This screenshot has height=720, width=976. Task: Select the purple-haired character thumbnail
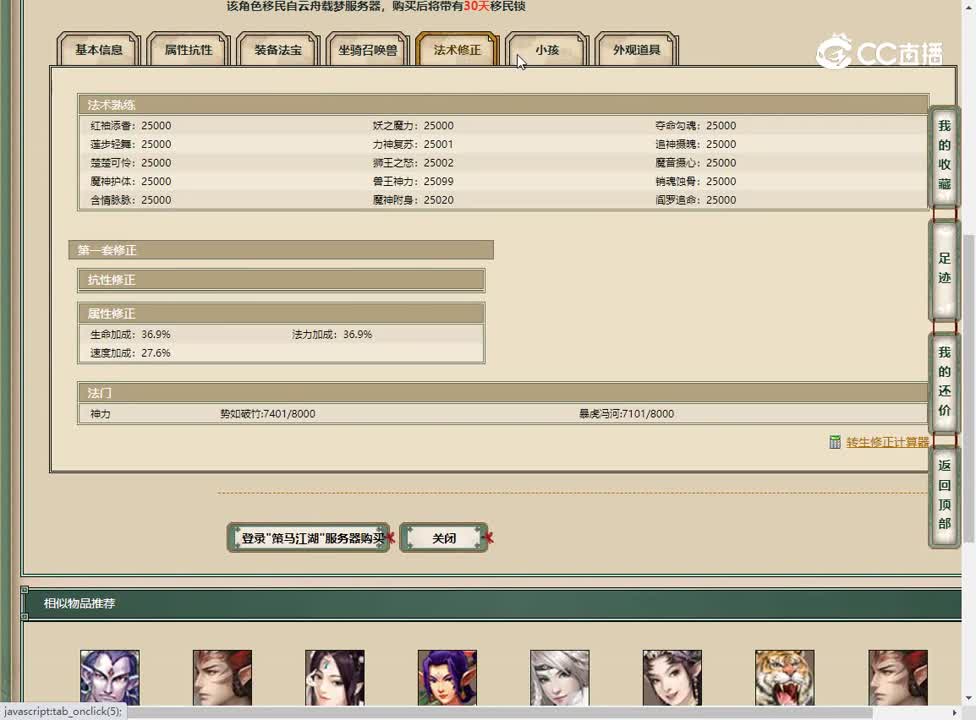pos(447,677)
